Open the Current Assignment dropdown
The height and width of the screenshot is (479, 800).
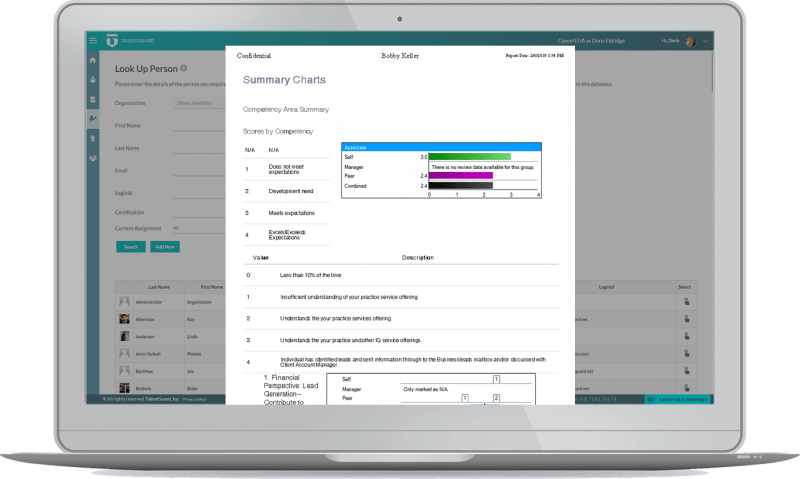[x=198, y=228]
